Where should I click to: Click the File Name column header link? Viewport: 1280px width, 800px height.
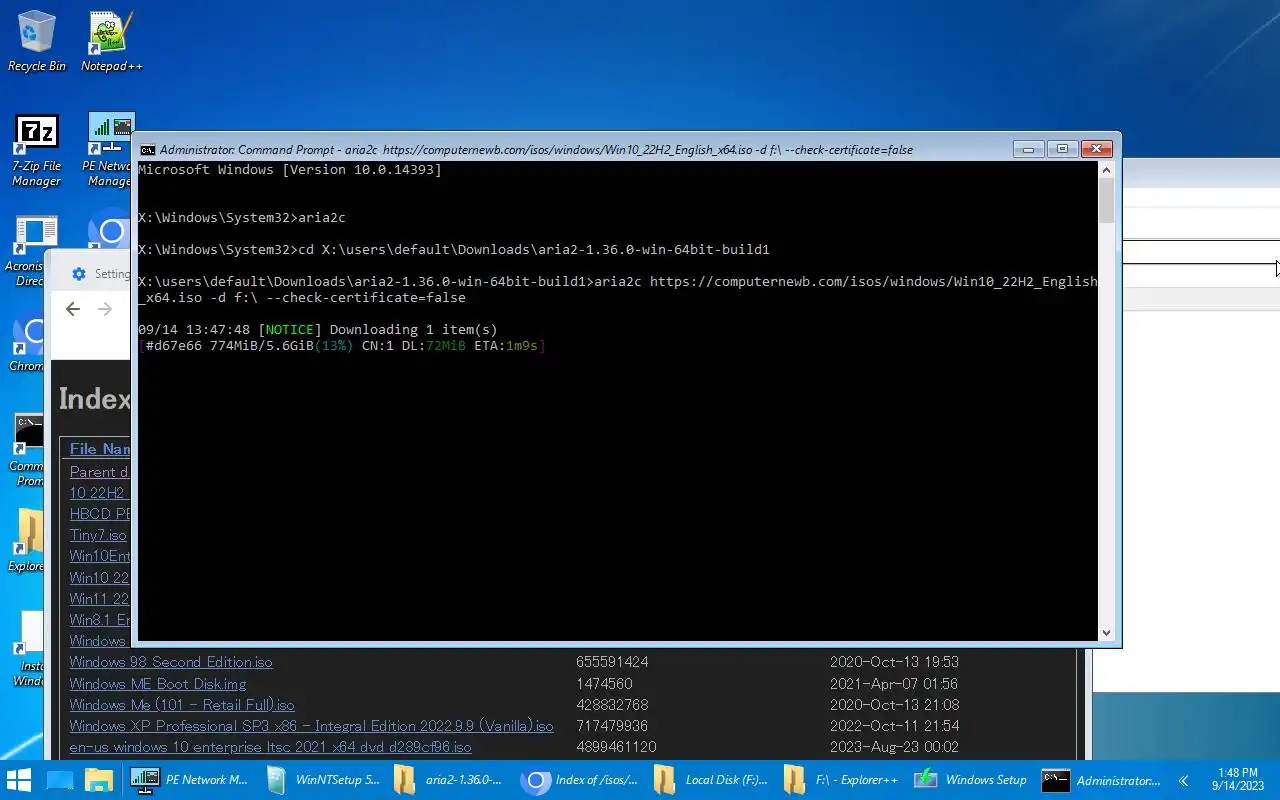click(100, 449)
